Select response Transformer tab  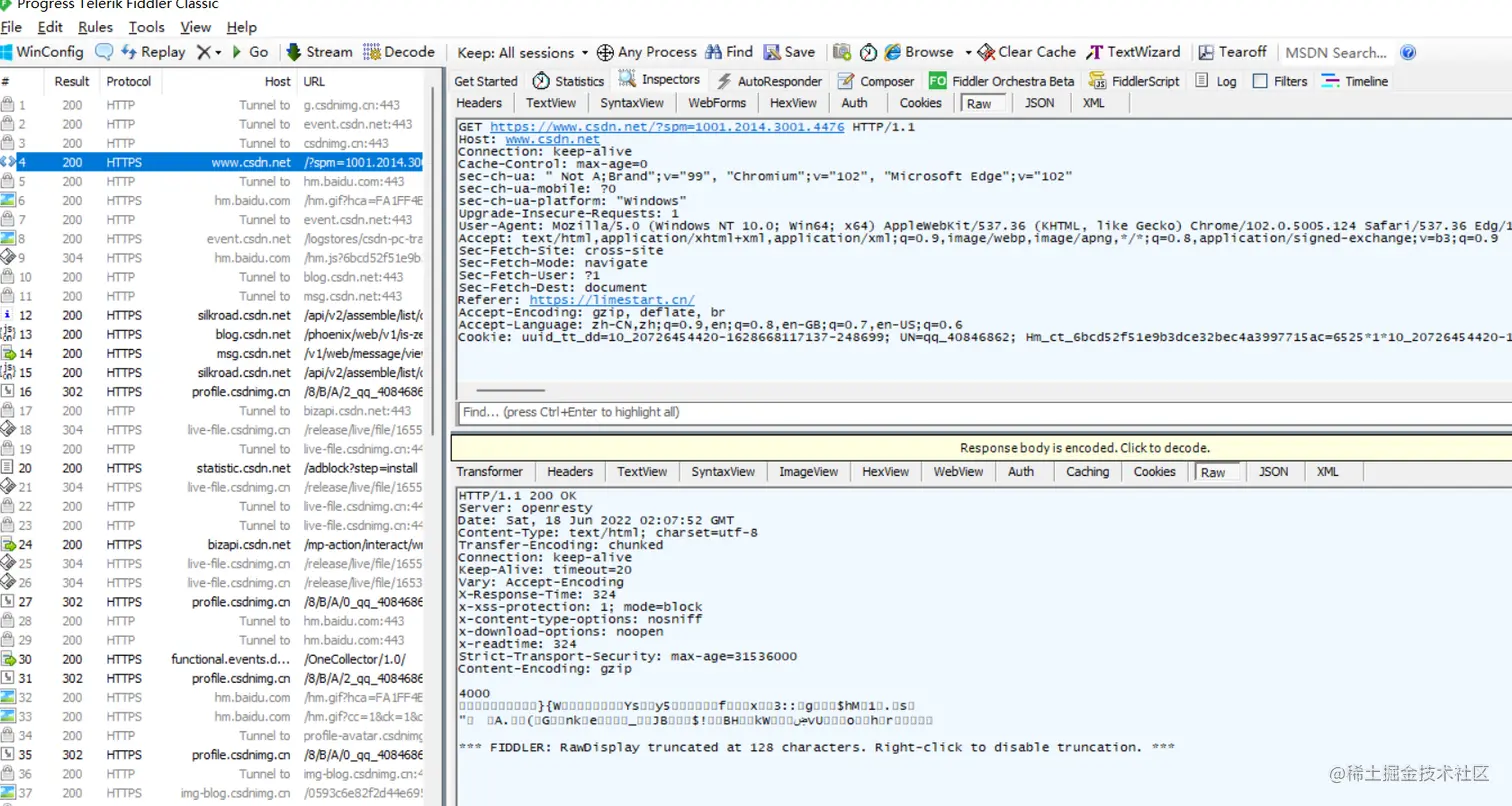[490, 471]
